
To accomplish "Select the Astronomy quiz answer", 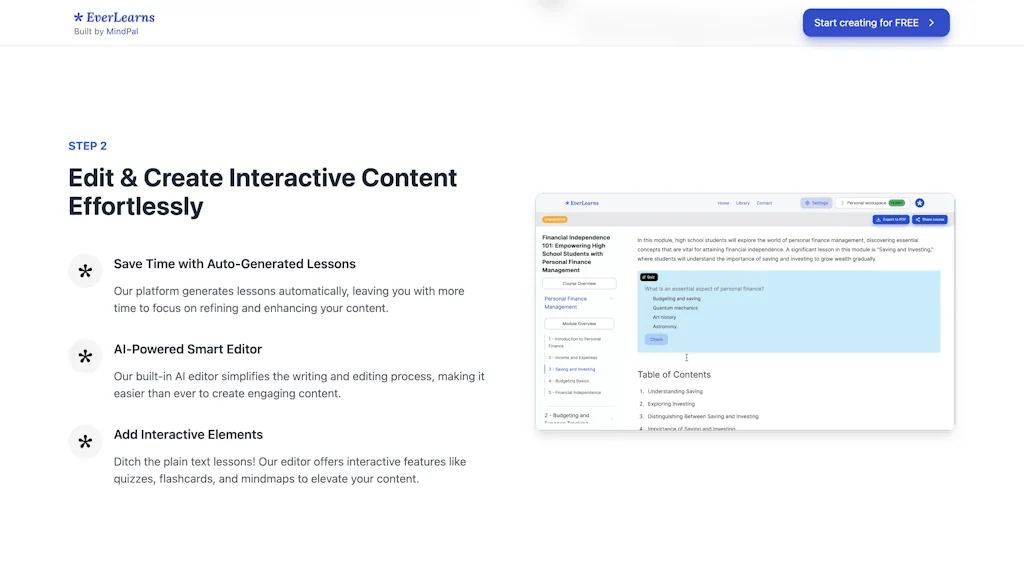I will 663,327.
